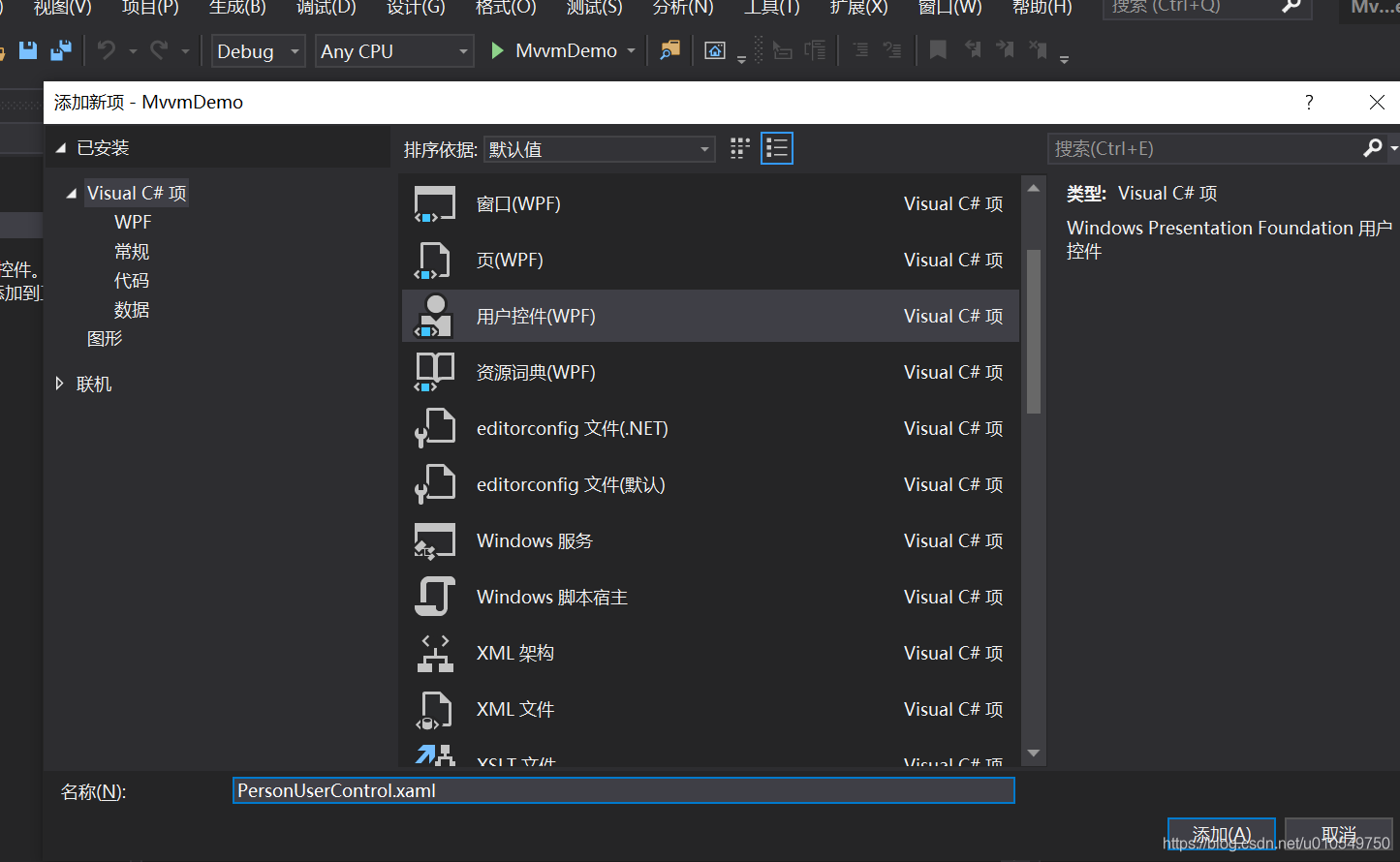Click the template list scrollbar down arrow
Screen dimensions: 1400x862
1034,754
